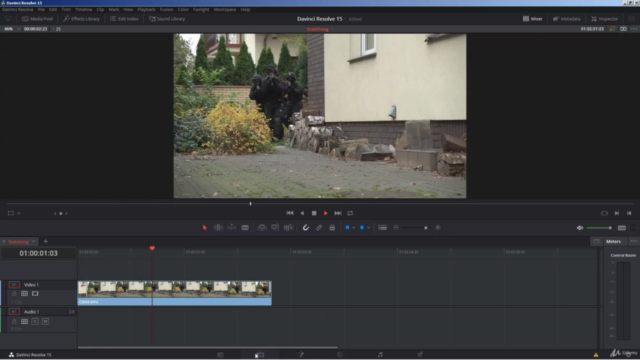
Task: Click the timeline zoom out minus button
Action: [396, 228]
